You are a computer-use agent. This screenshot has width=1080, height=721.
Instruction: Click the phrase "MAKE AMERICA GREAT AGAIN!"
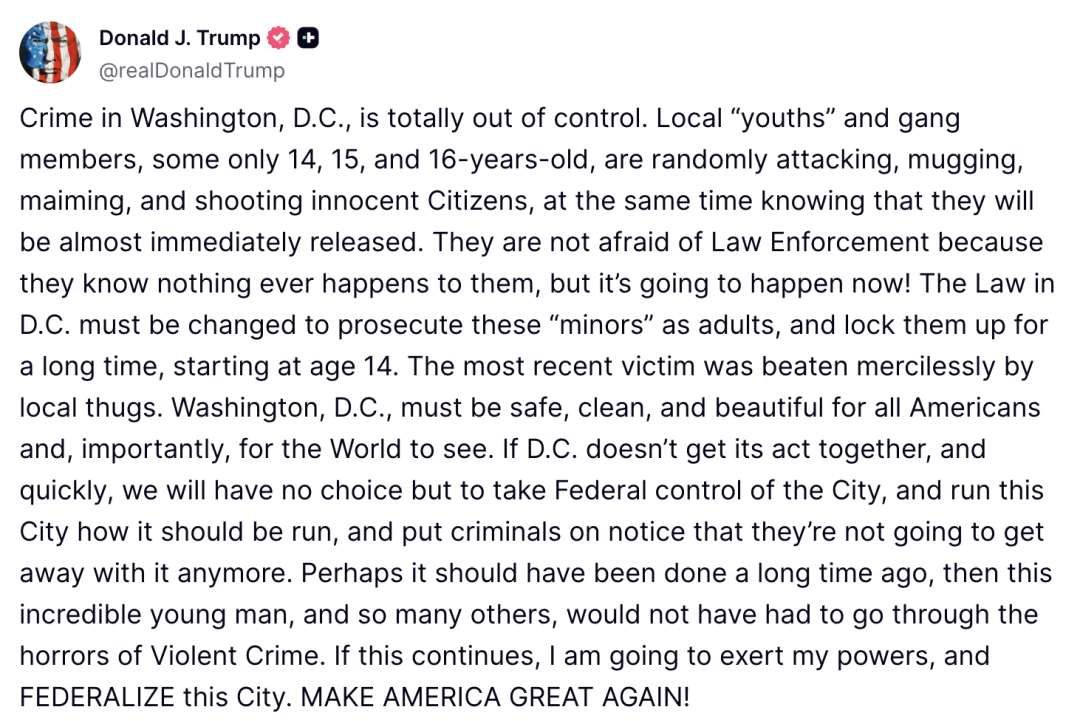tap(495, 697)
